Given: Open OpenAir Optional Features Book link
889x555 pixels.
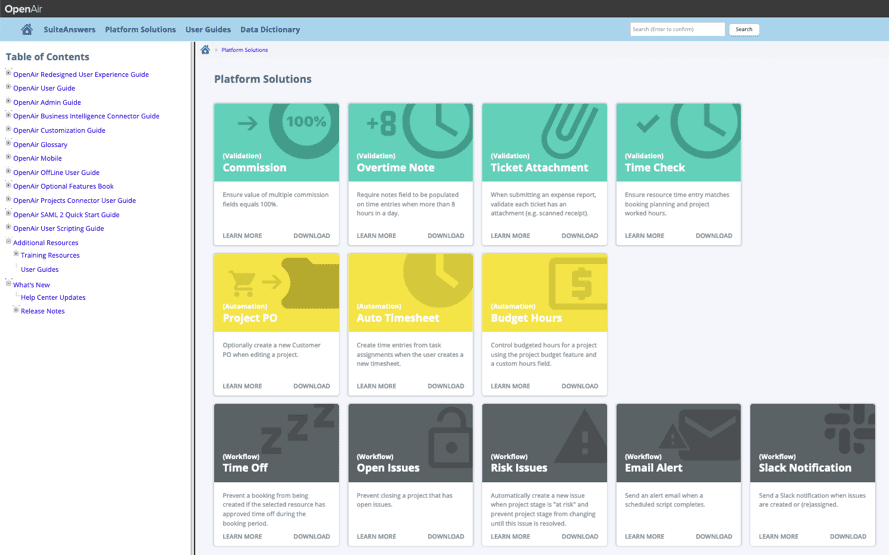Looking at the screenshot, I should tap(64, 186).
